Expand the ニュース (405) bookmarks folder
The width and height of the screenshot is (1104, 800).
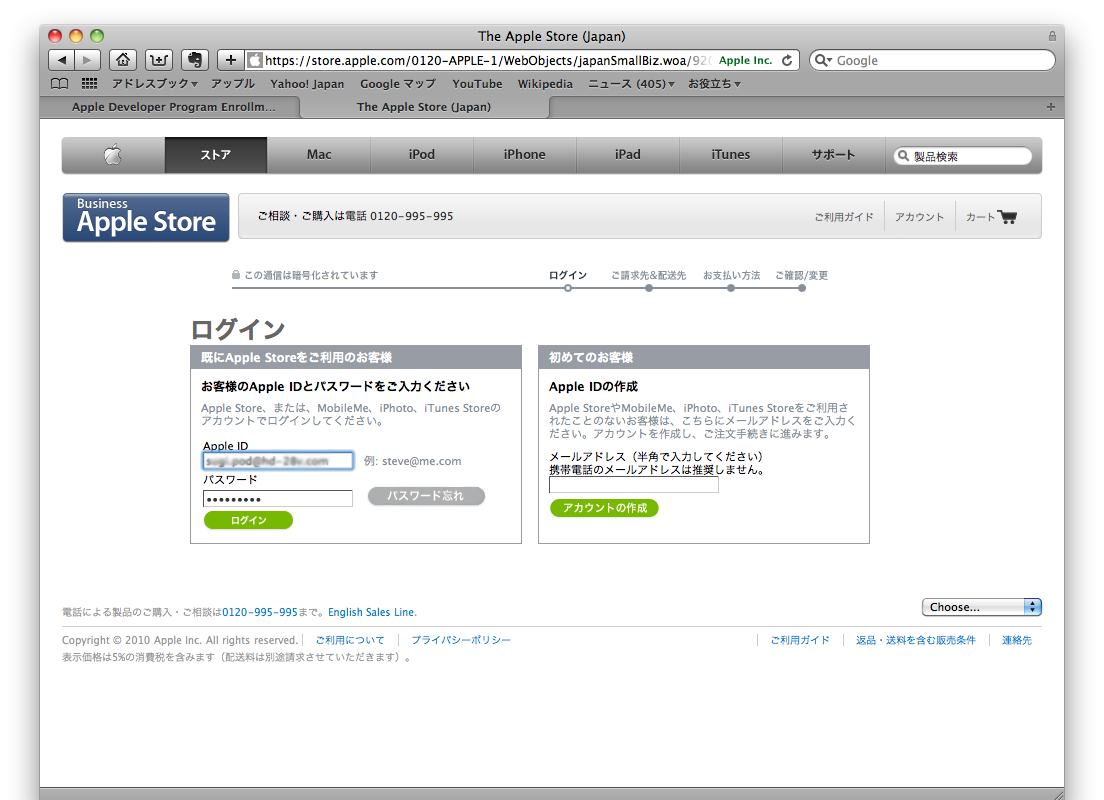631,84
